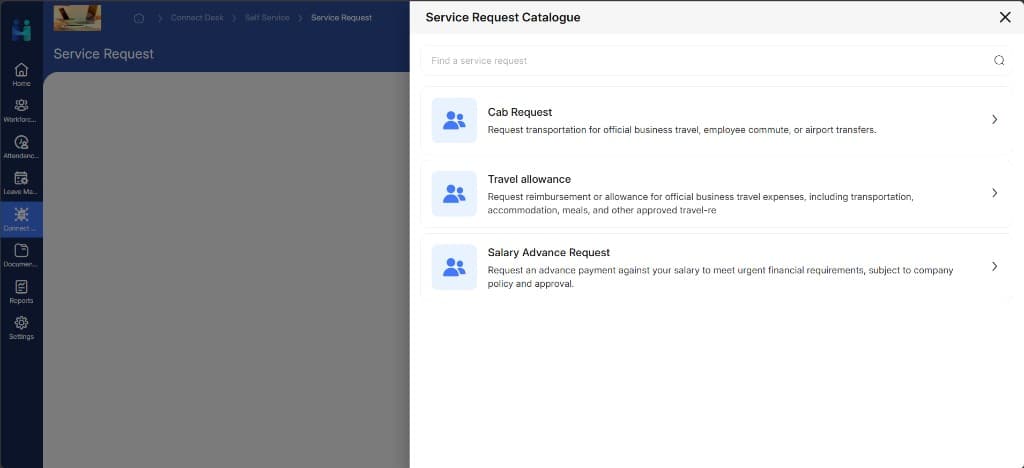
Task: Click the Travel allowance description text
Action: [701, 204]
